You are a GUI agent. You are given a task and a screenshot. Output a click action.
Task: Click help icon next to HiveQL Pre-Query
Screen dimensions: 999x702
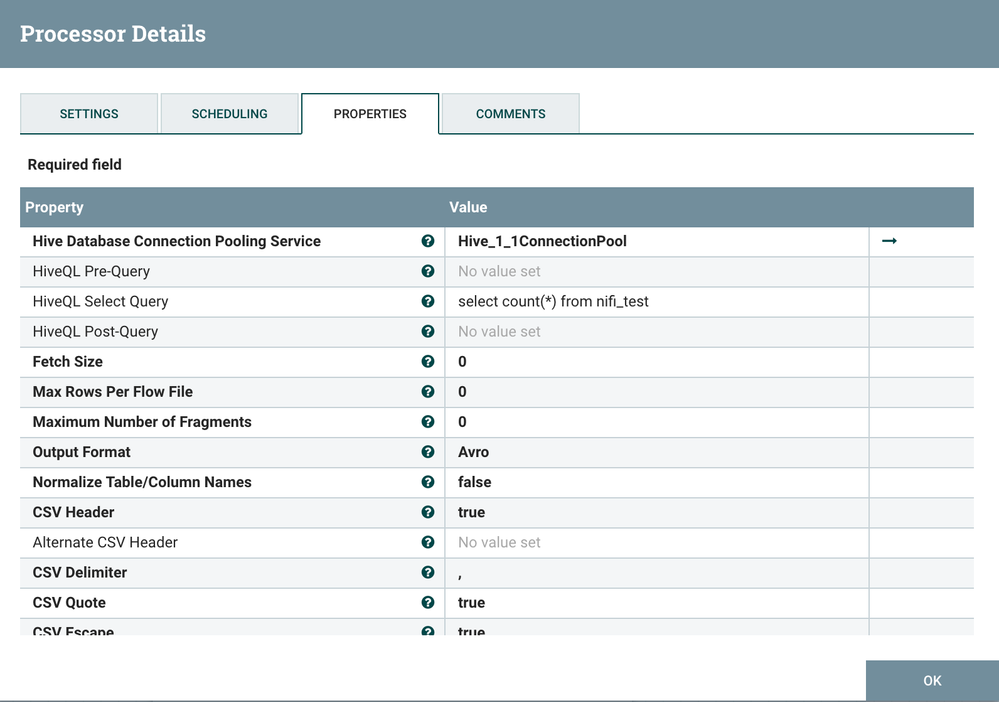pyautogui.click(x=428, y=271)
